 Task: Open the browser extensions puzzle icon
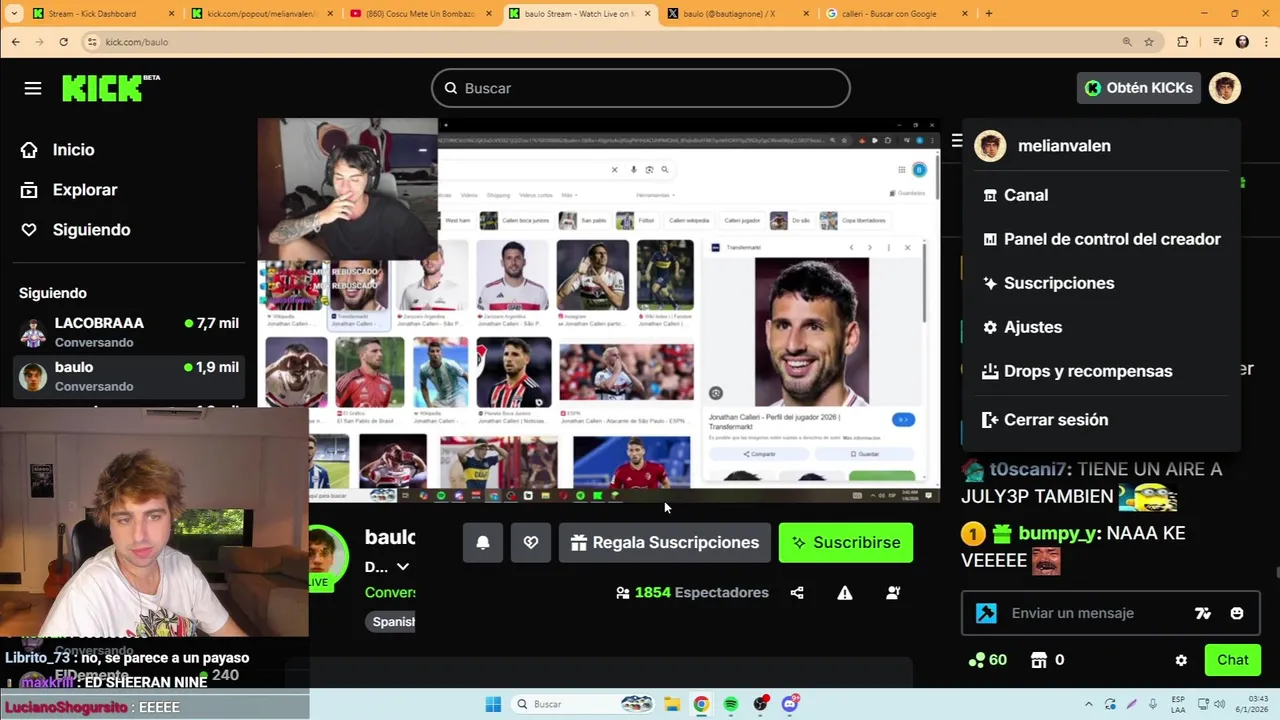pyautogui.click(x=1183, y=42)
